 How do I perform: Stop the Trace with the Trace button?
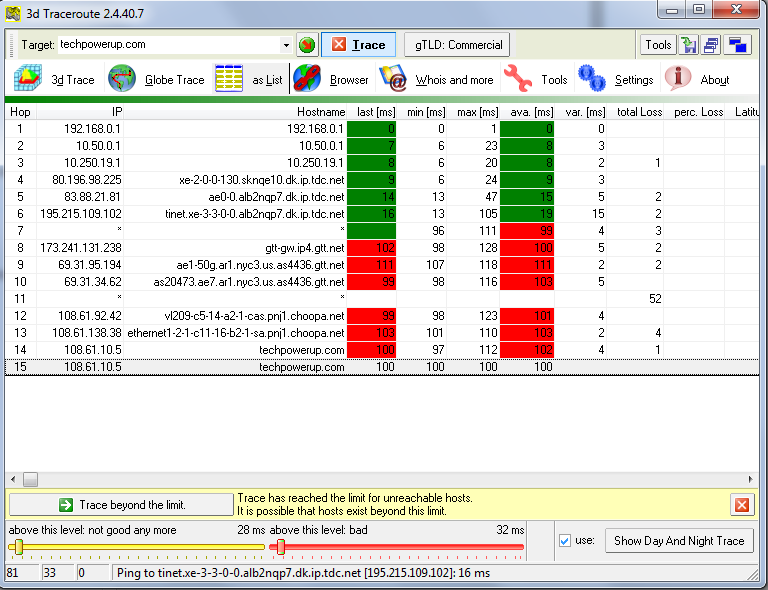(x=359, y=45)
